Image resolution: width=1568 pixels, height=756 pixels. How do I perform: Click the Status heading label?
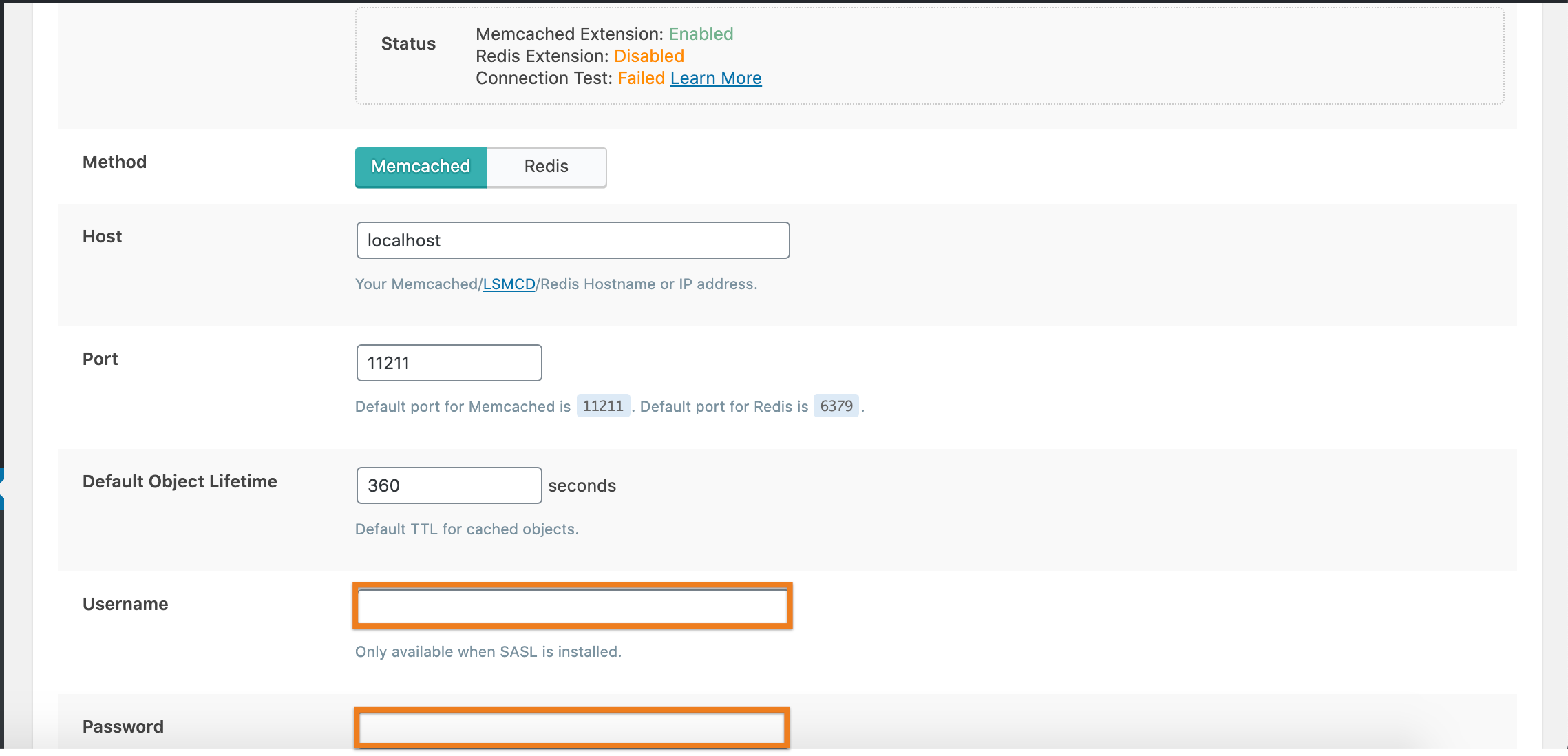[408, 44]
